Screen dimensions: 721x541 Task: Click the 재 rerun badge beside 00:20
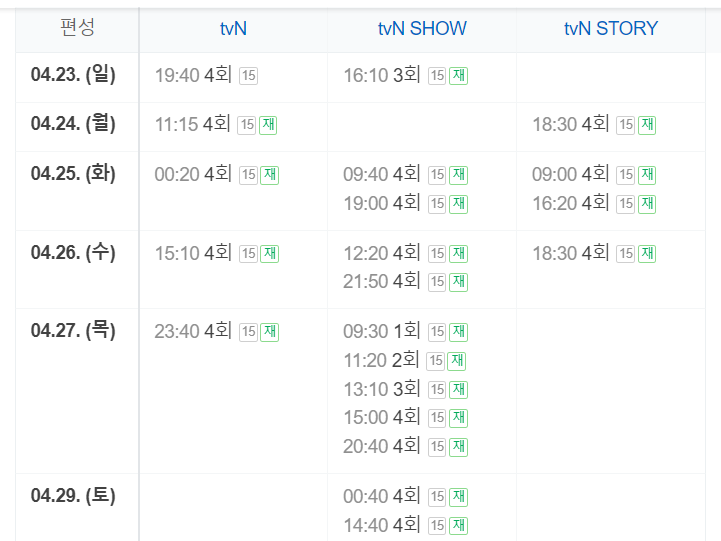tap(269, 175)
